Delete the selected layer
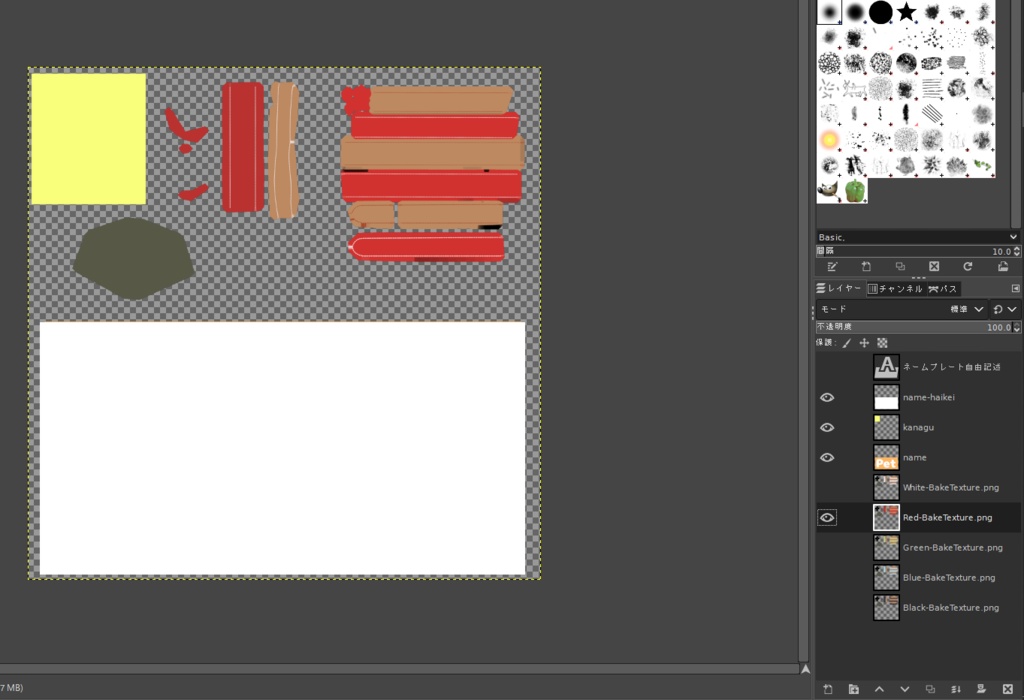1024x700 pixels. [1008, 689]
